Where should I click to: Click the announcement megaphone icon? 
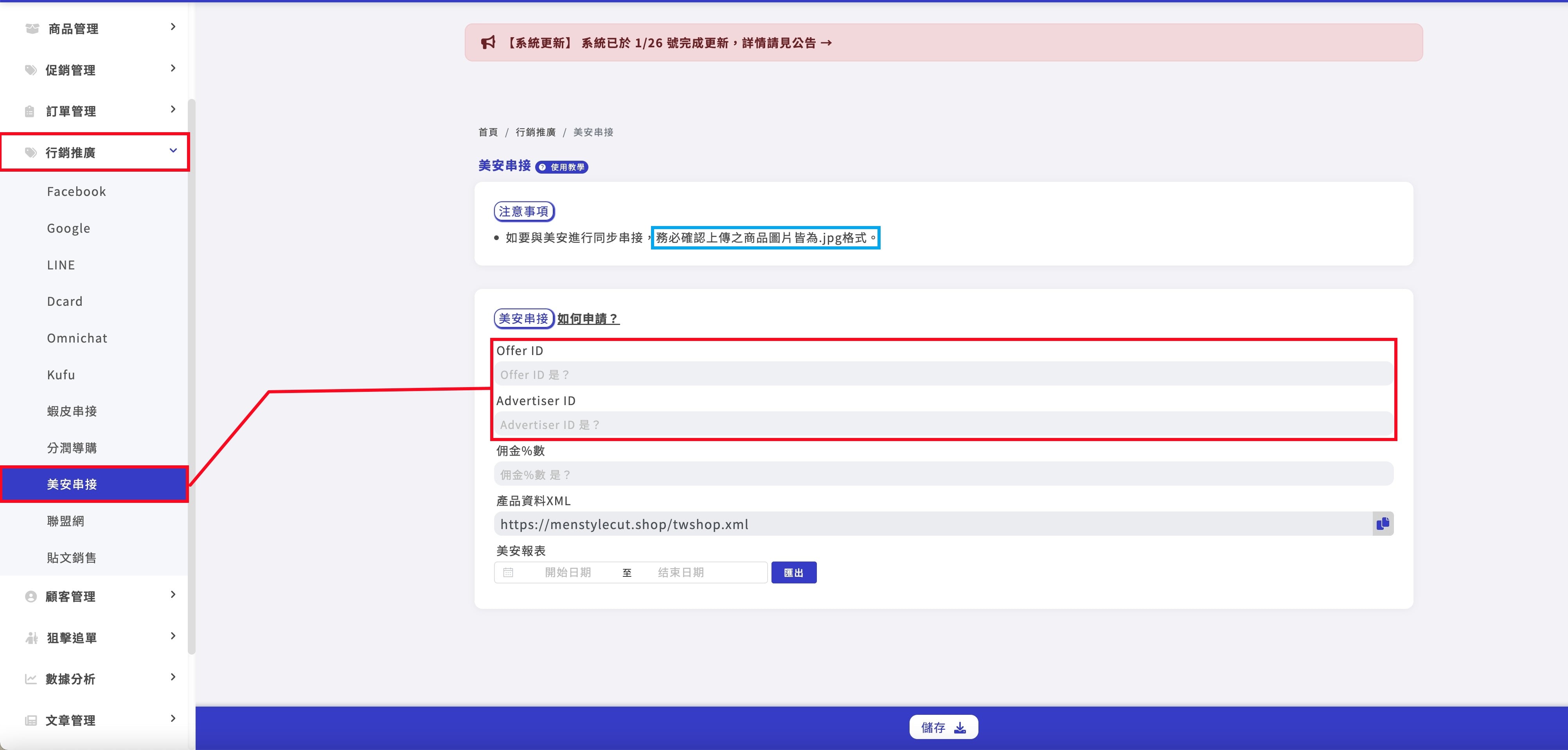[488, 42]
